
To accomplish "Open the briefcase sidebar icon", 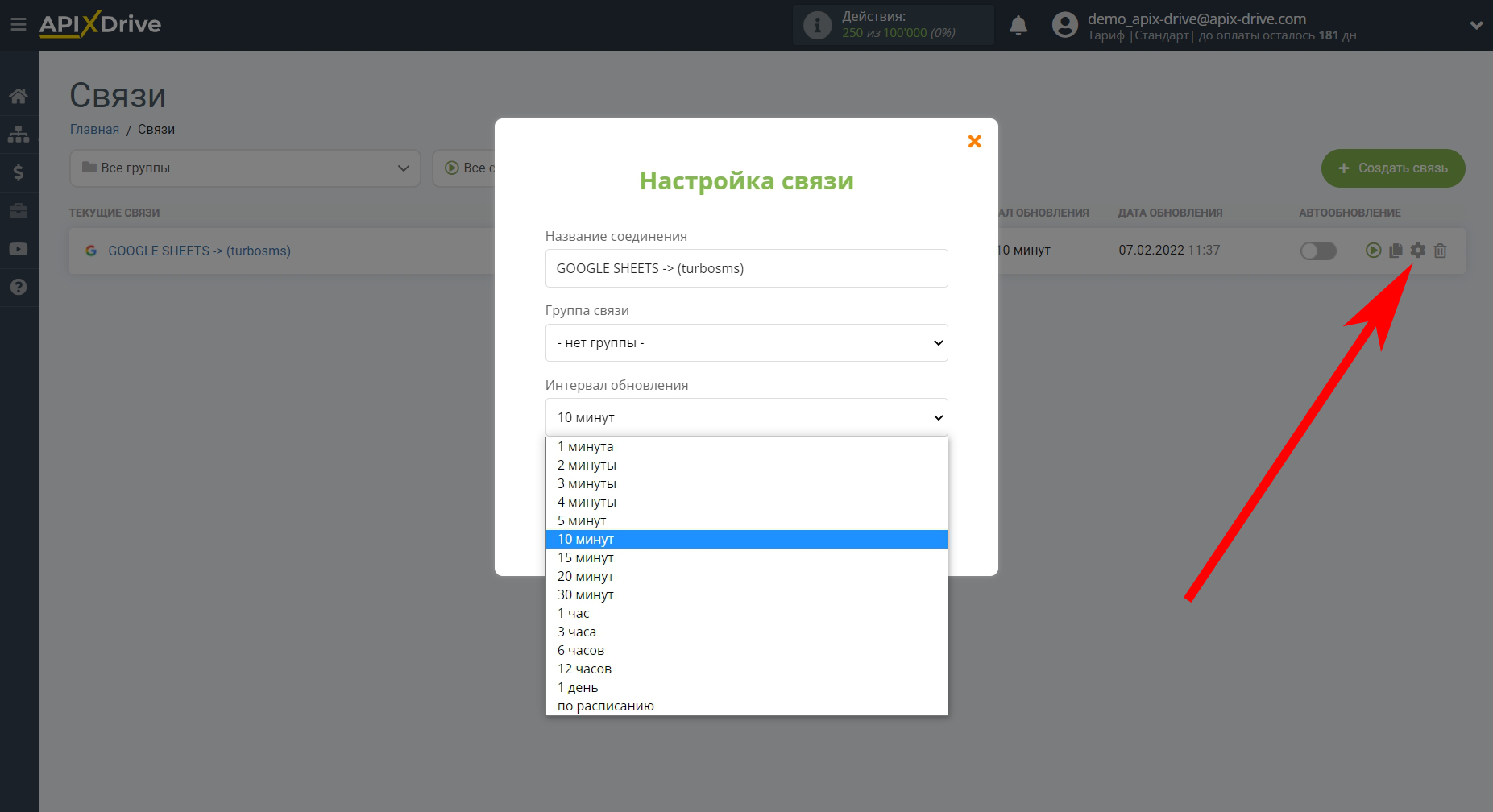I will tap(19, 210).
